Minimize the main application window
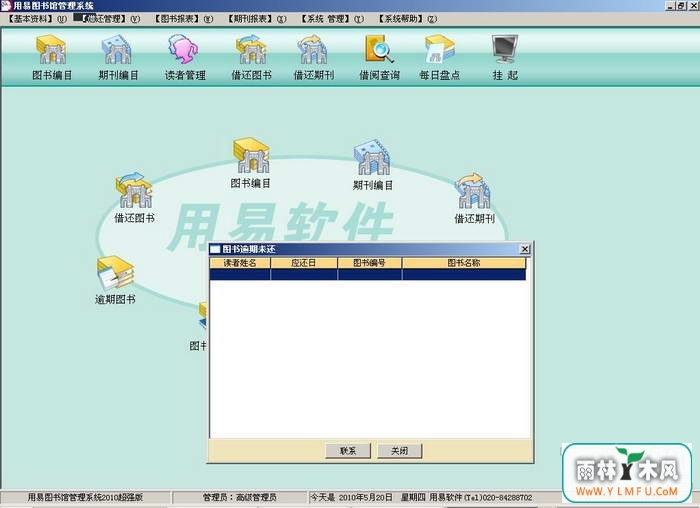This screenshot has height=508, width=700. click(x=670, y=6)
